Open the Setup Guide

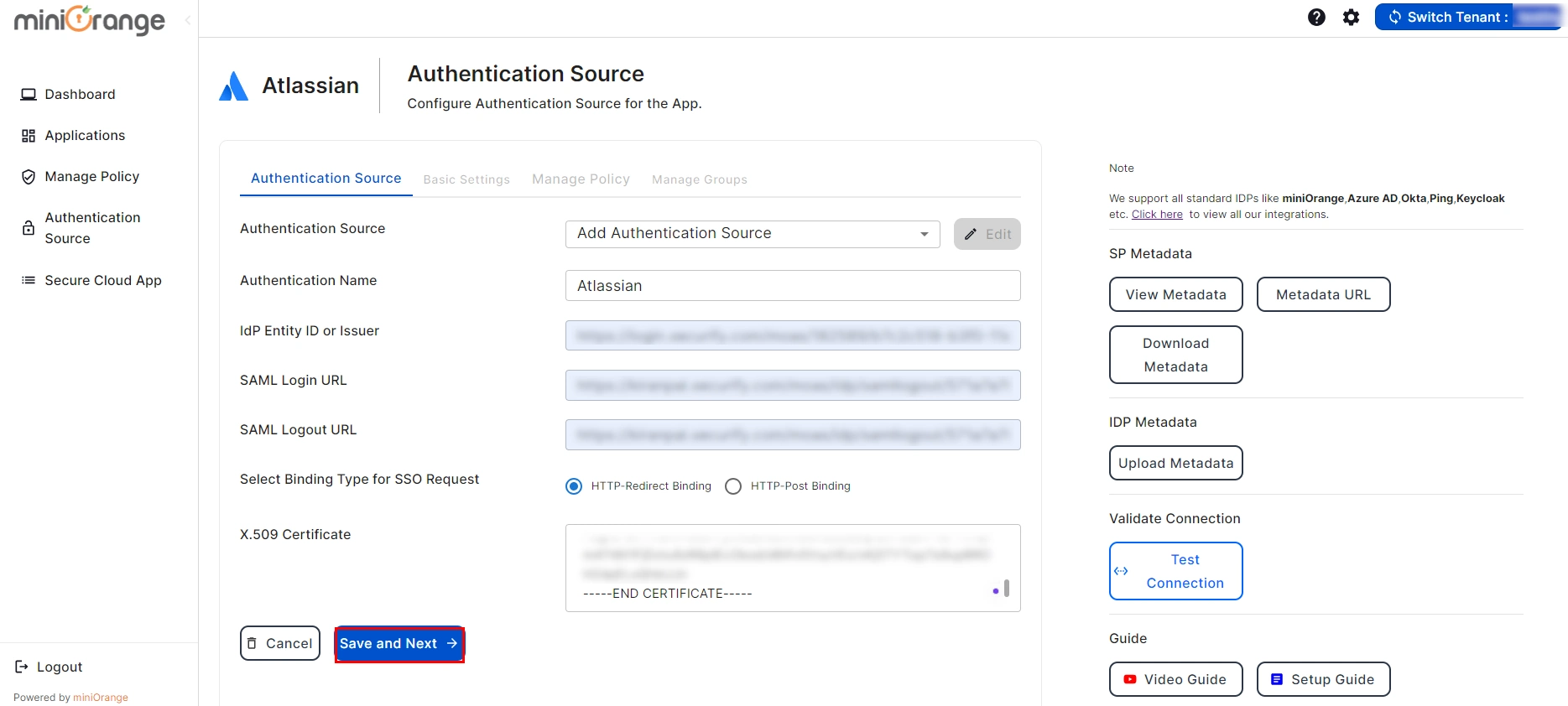(x=1324, y=679)
